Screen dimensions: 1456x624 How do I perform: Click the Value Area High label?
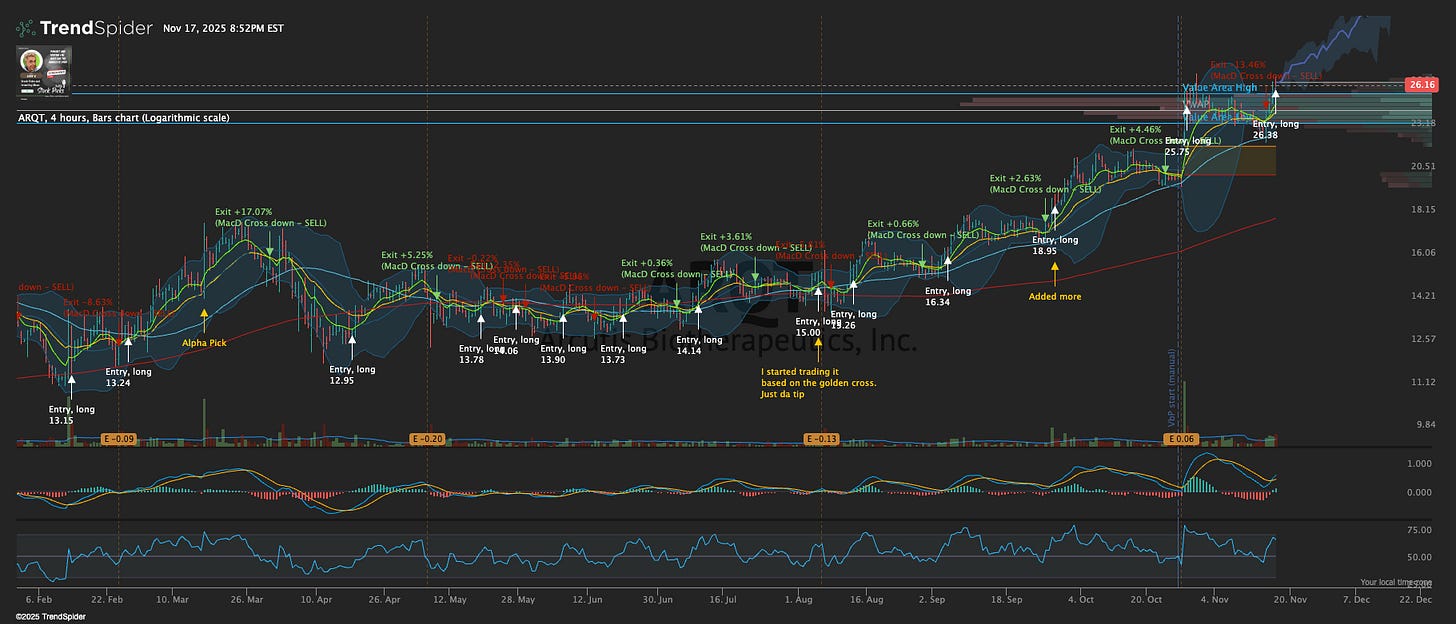[1220, 88]
